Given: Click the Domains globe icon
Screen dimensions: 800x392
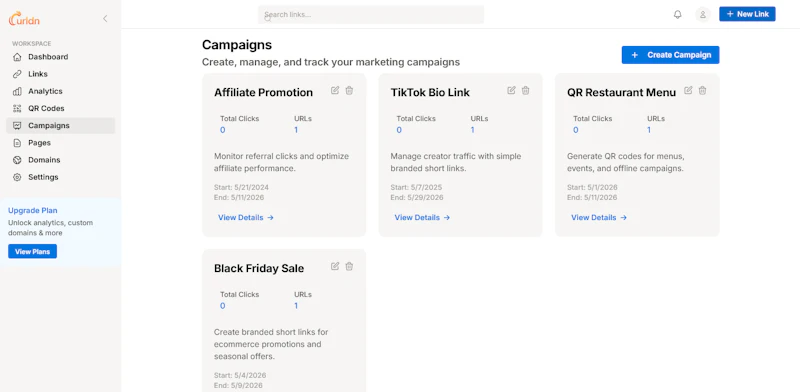Looking at the screenshot, I should click(x=17, y=160).
